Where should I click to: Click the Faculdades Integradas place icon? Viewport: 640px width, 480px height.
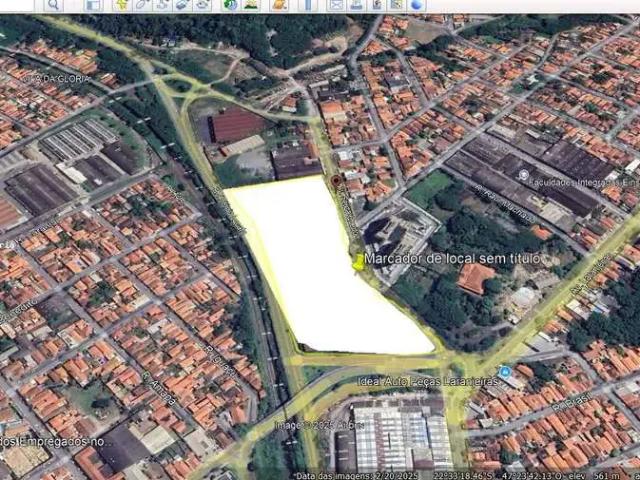(x=523, y=176)
